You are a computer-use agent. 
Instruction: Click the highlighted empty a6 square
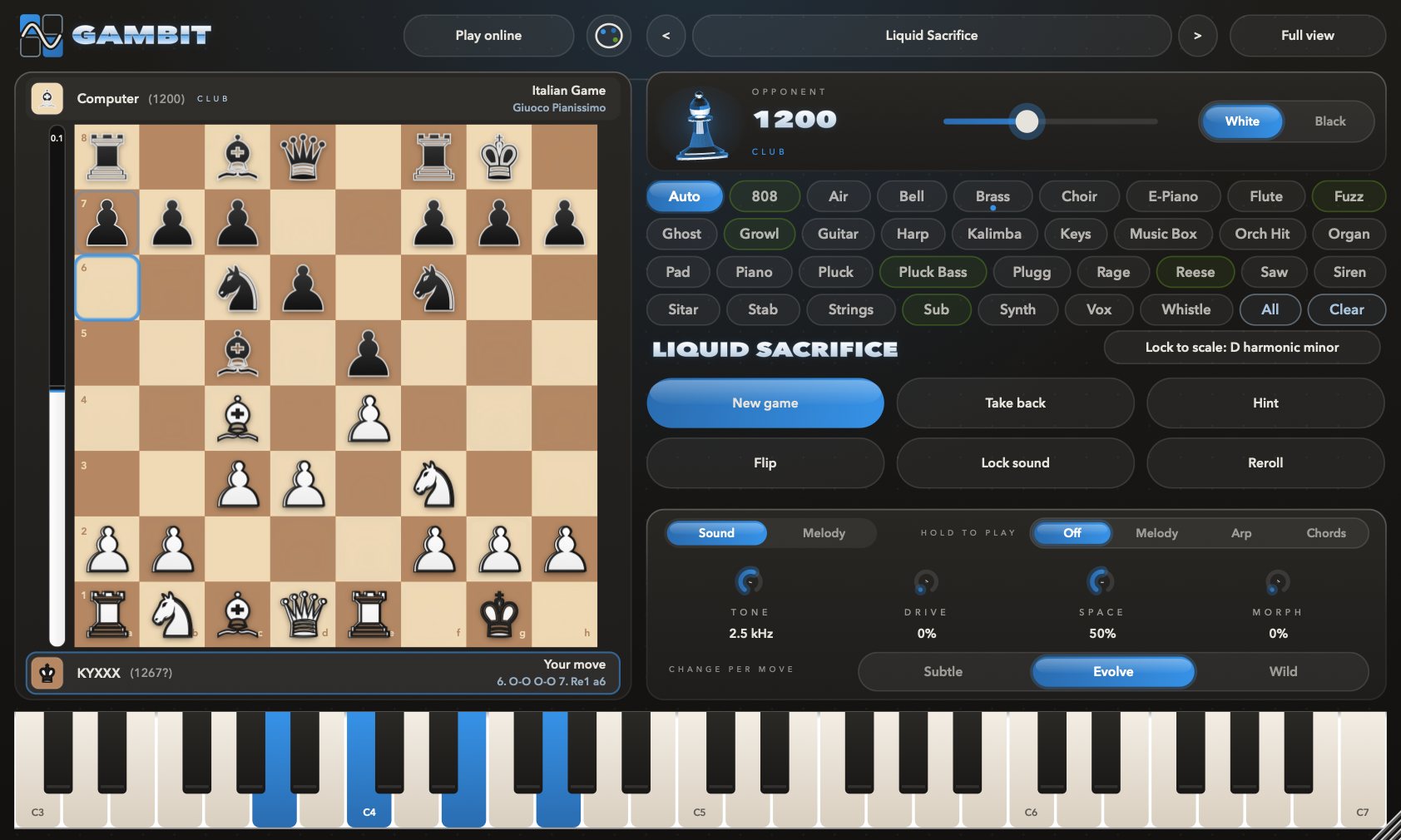[x=107, y=288]
